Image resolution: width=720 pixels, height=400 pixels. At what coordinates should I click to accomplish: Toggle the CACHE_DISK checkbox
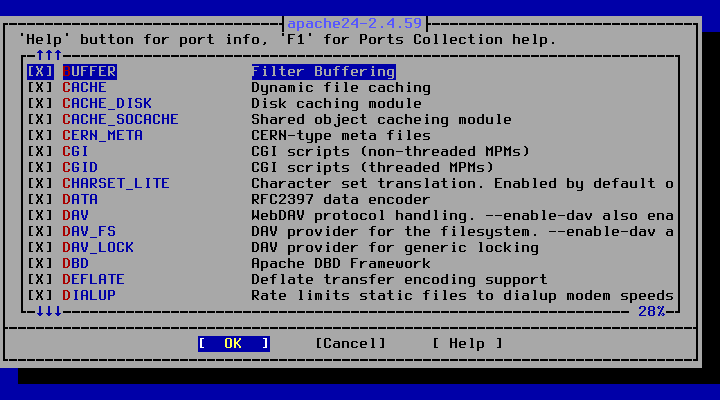pos(40,104)
